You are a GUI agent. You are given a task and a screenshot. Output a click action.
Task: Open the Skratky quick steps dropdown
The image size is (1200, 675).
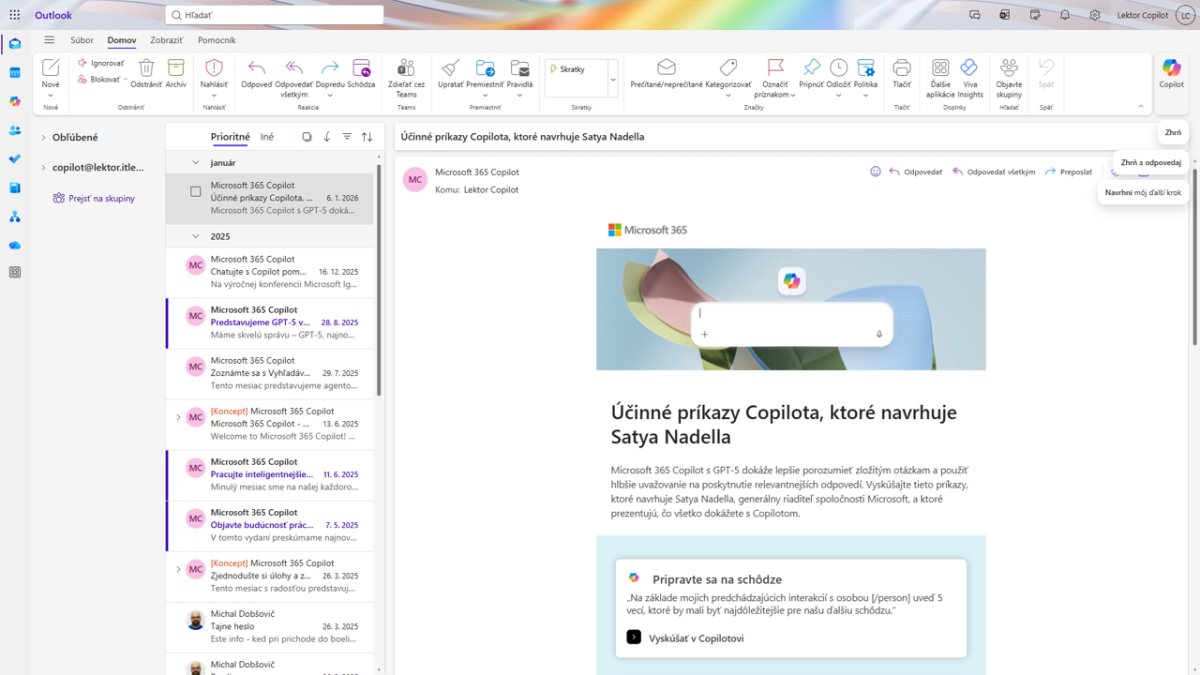click(613, 78)
